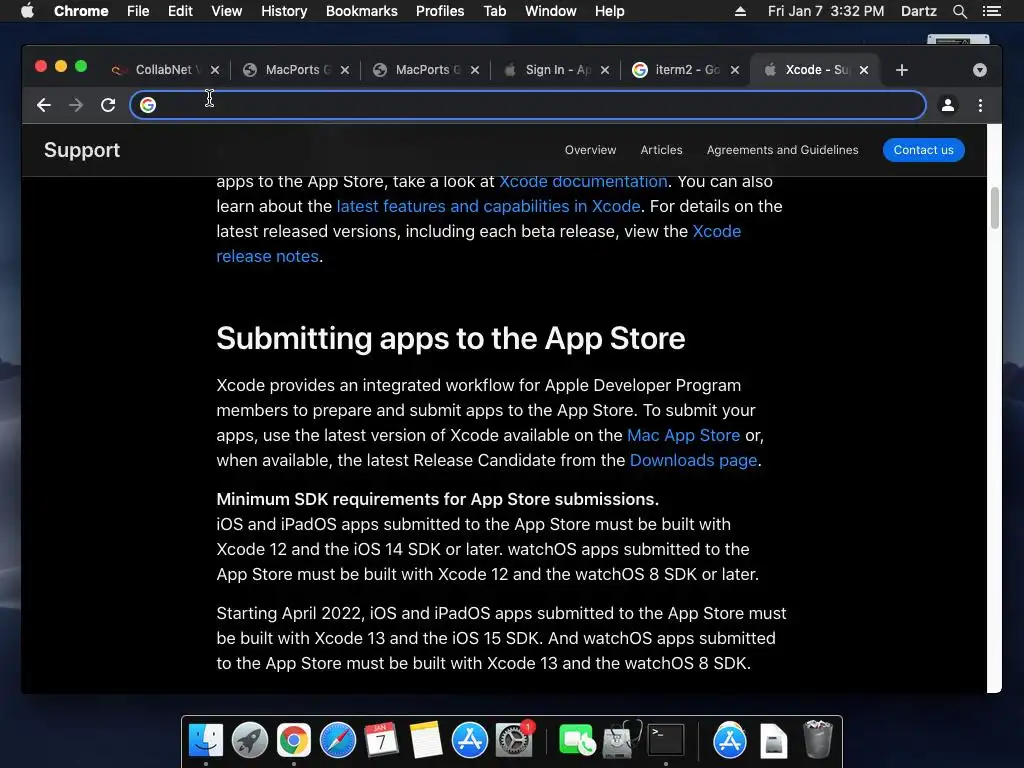
Task: Open Spotlight search in menu bar
Action: (959, 11)
